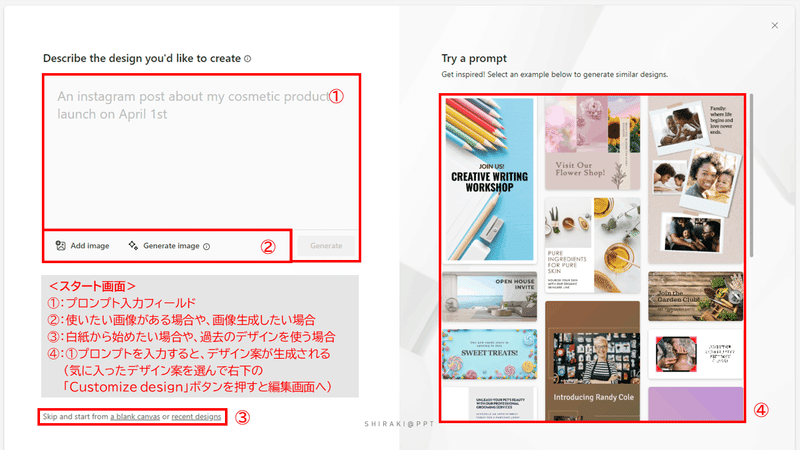
Task: Focus the design prompt text field
Action: [x=202, y=152]
